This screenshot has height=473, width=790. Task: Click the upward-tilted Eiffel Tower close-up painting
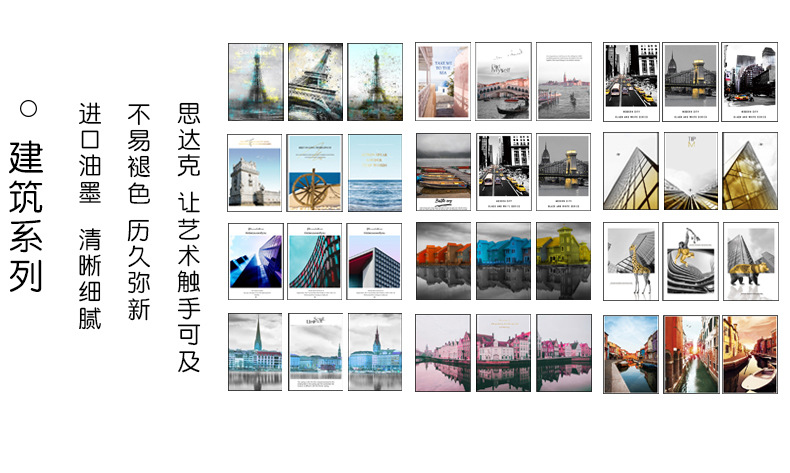[x=314, y=82]
